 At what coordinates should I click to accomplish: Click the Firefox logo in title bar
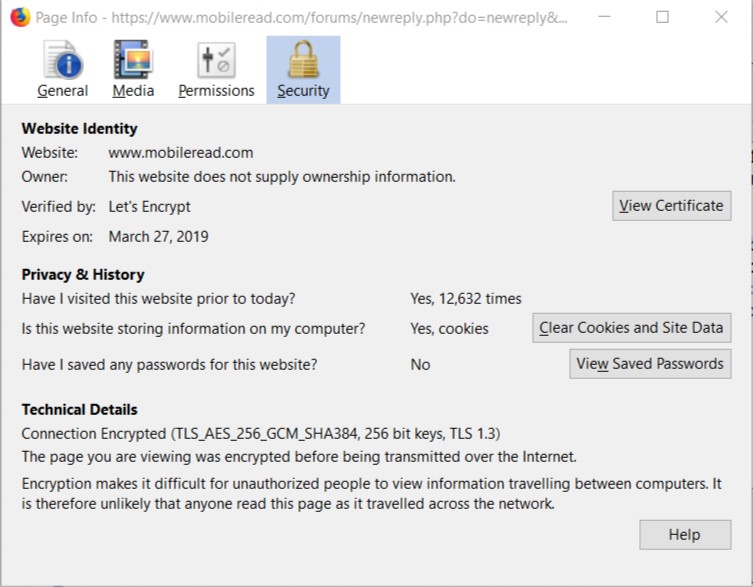click(x=19, y=17)
